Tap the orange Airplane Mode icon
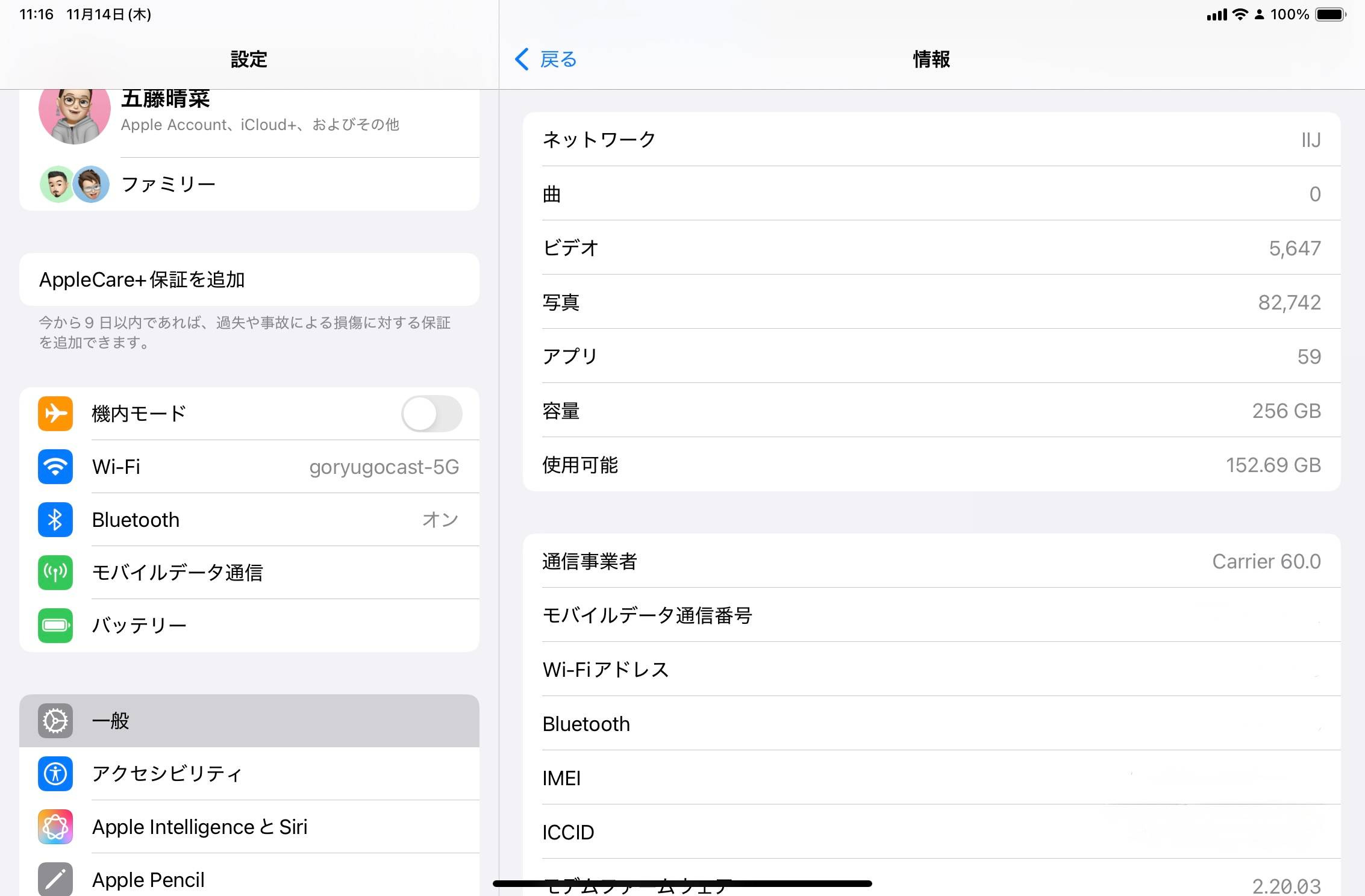 click(55, 414)
